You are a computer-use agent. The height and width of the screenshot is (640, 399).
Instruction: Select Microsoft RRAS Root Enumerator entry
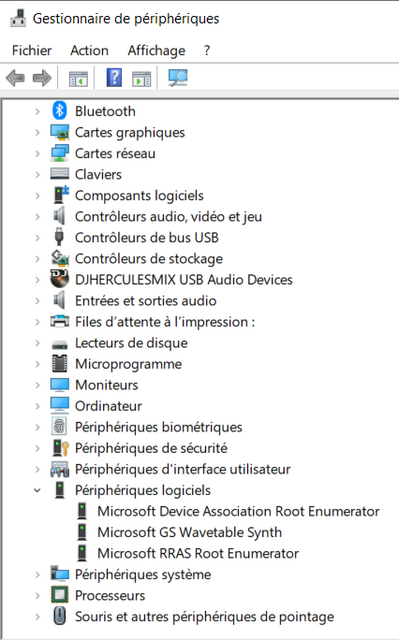[x=198, y=553]
